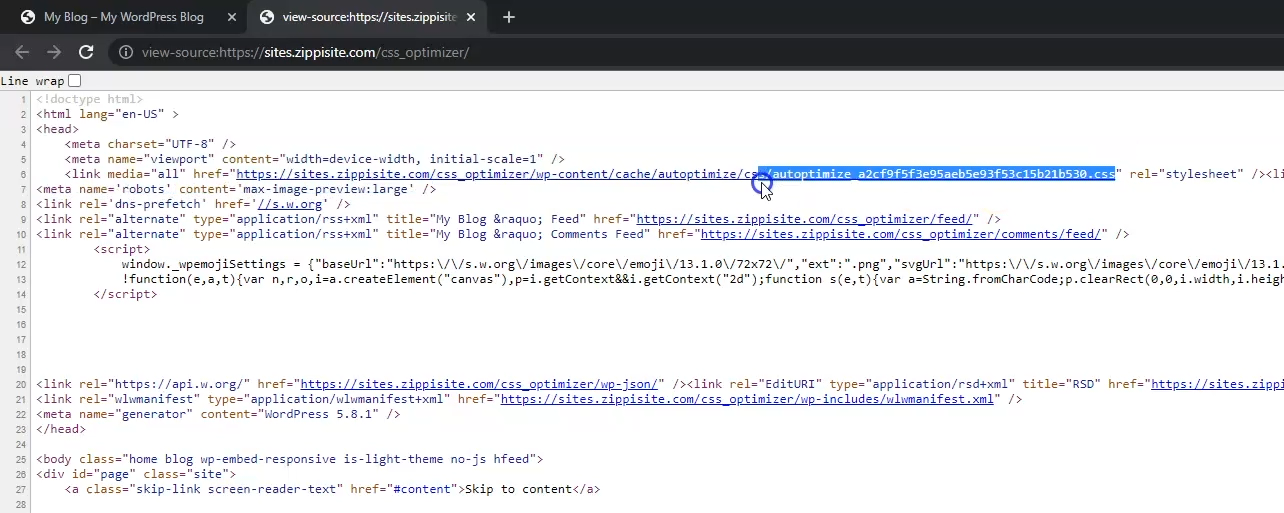Image resolution: width=1284 pixels, height=513 pixels.
Task: Click the meta robots max-image-preview line
Action: click(236, 189)
